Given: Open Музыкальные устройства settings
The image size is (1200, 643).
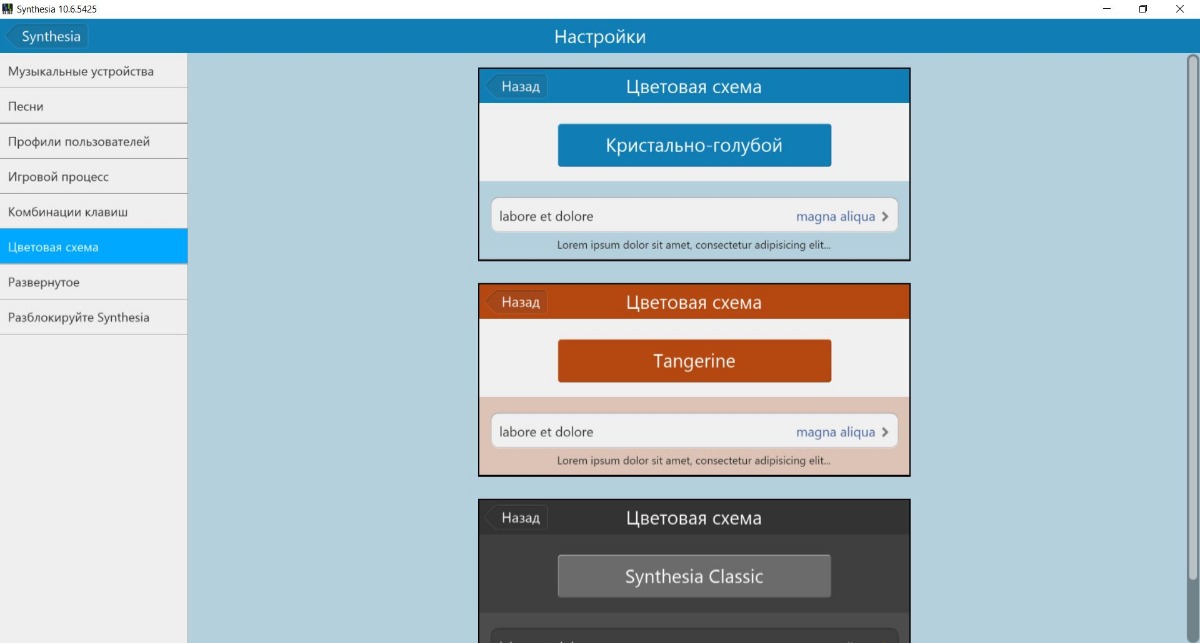Looking at the screenshot, I should click(x=93, y=71).
